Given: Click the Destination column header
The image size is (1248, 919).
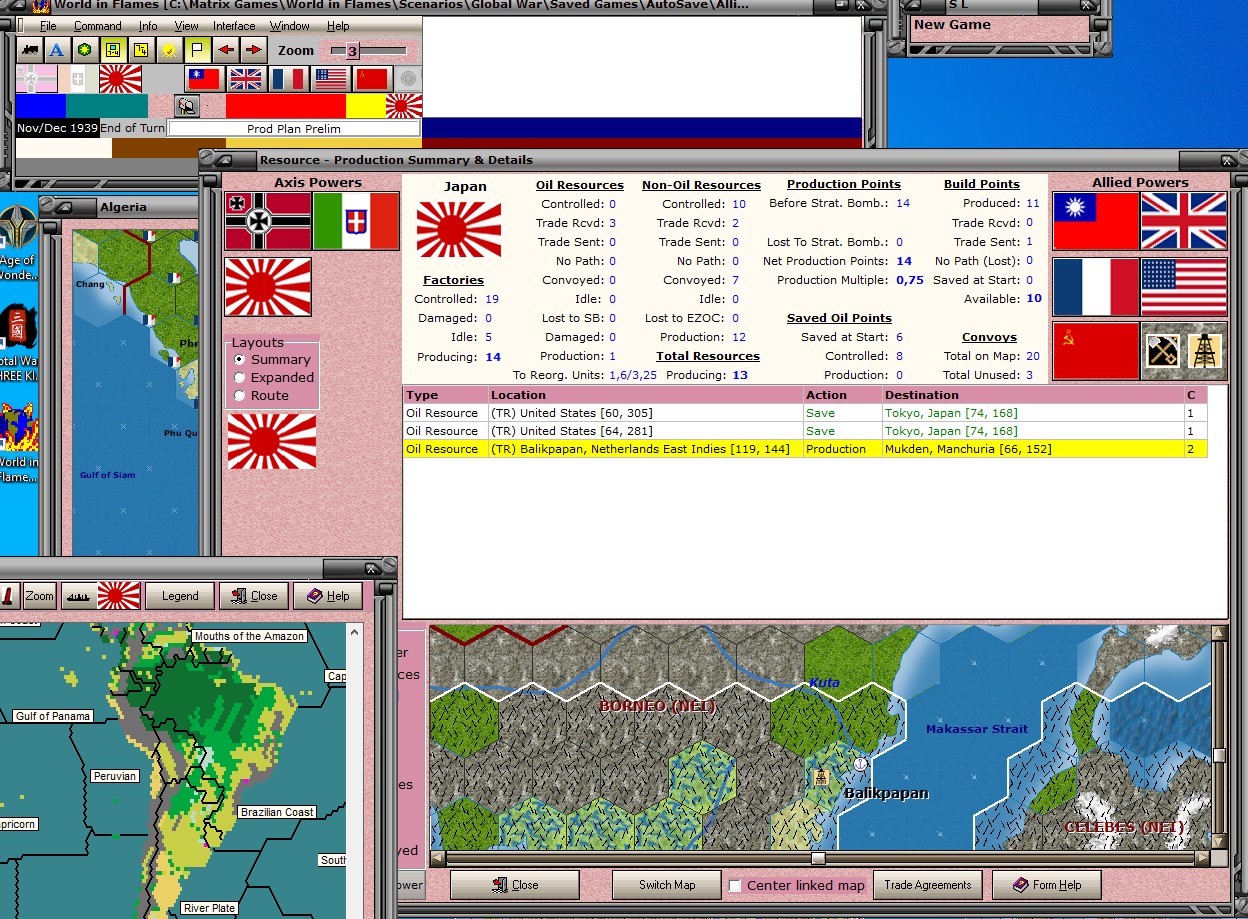Looking at the screenshot, I should [1032, 395].
